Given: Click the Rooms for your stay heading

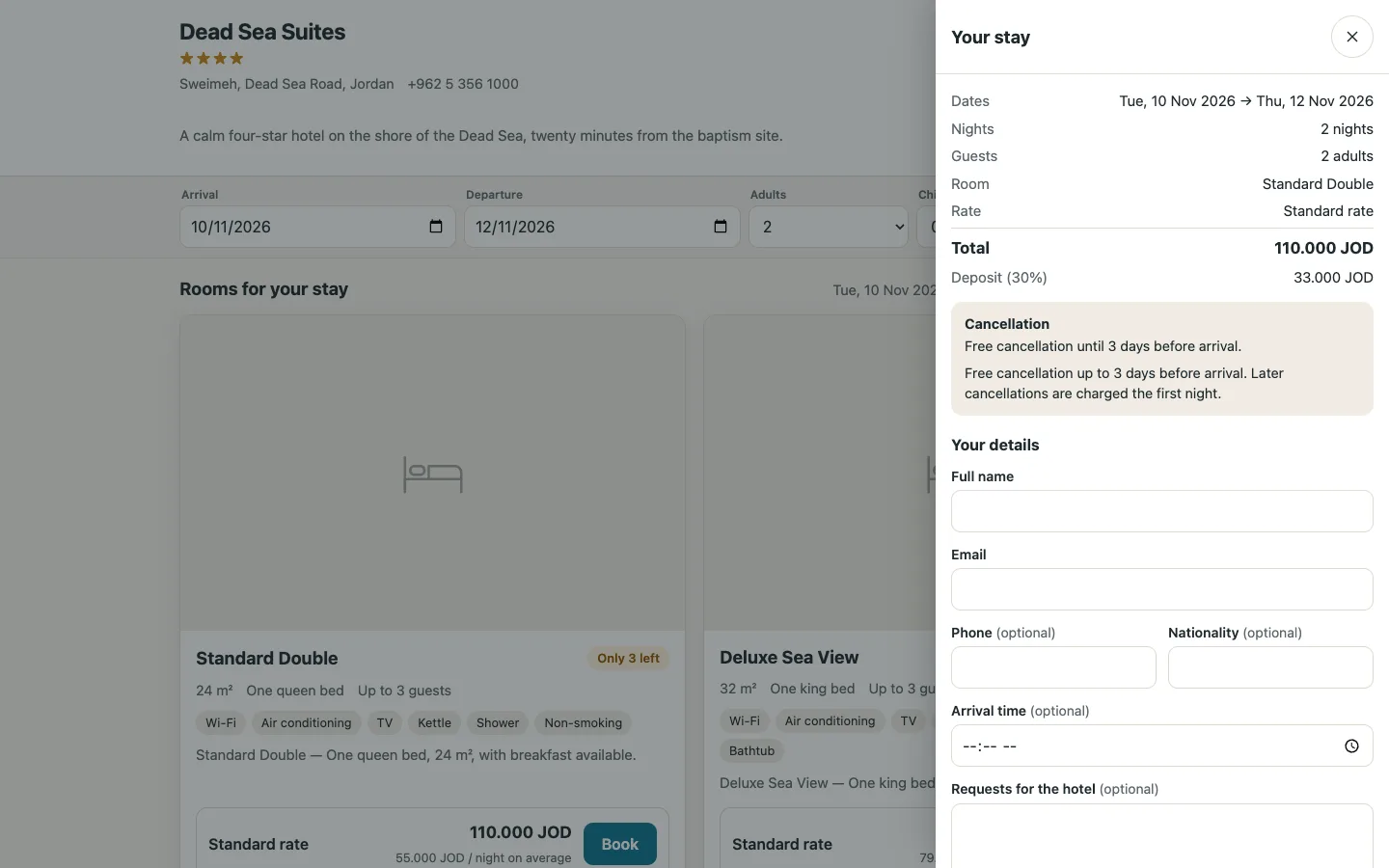Looking at the screenshot, I should pyautogui.click(x=263, y=288).
